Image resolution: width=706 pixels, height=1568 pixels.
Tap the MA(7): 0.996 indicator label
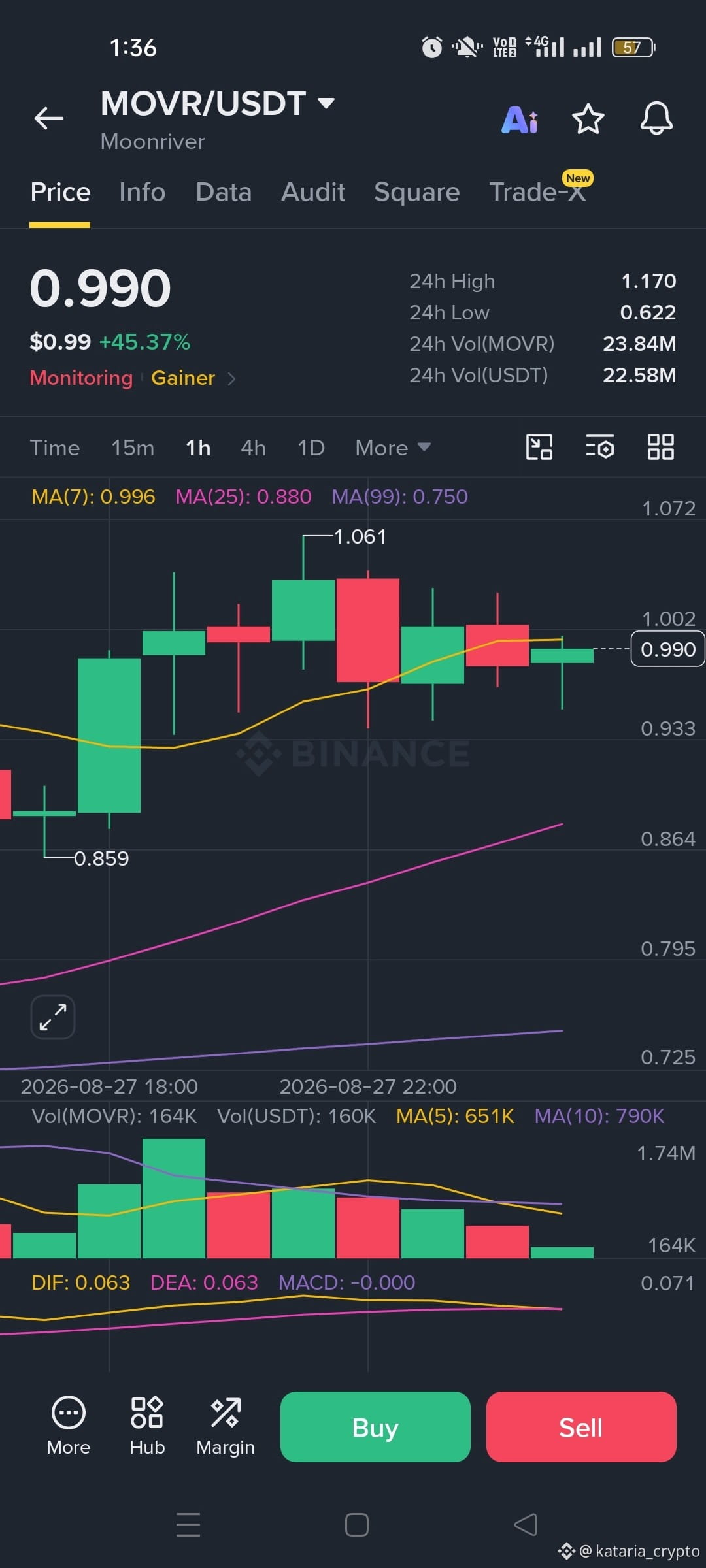click(x=93, y=497)
